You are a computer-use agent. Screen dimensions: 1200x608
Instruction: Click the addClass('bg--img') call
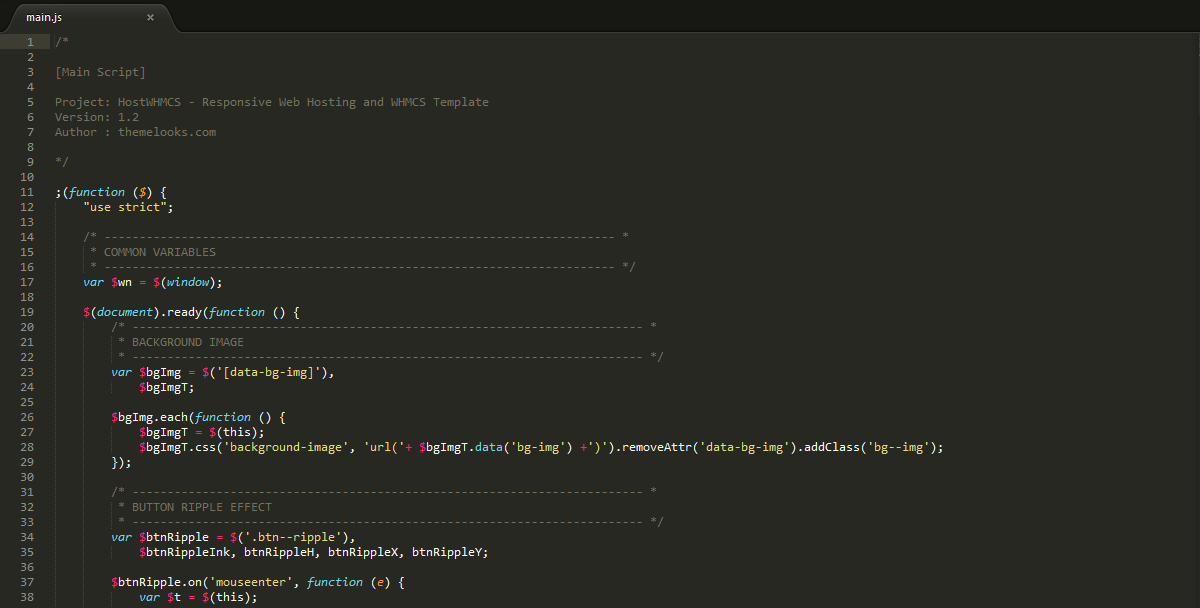tap(870, 447)
